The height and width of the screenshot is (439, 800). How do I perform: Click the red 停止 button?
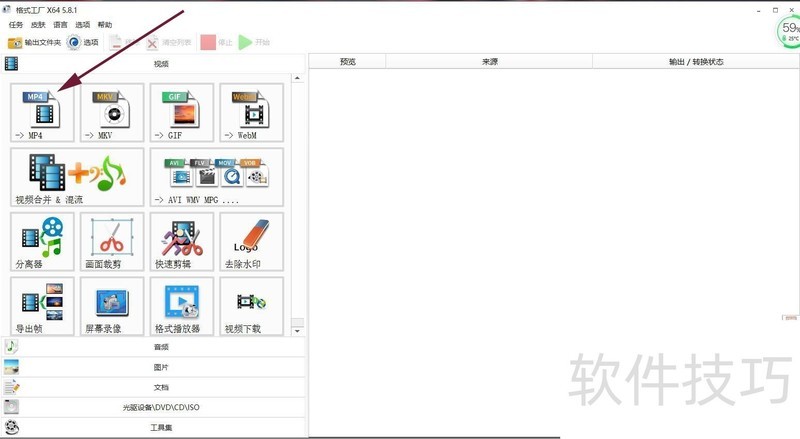coord(216,42)
